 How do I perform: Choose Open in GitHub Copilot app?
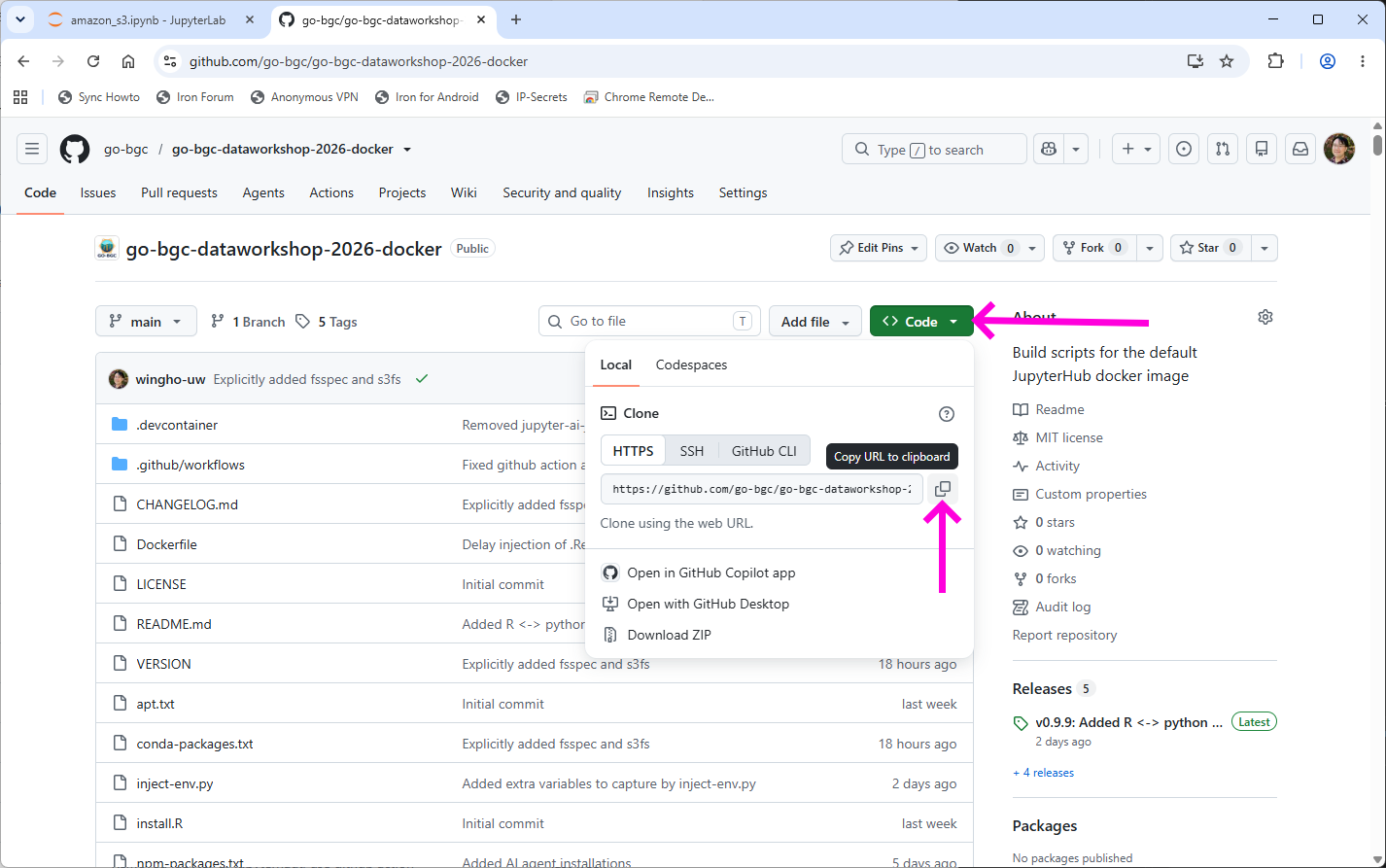[x=710, y=573]
